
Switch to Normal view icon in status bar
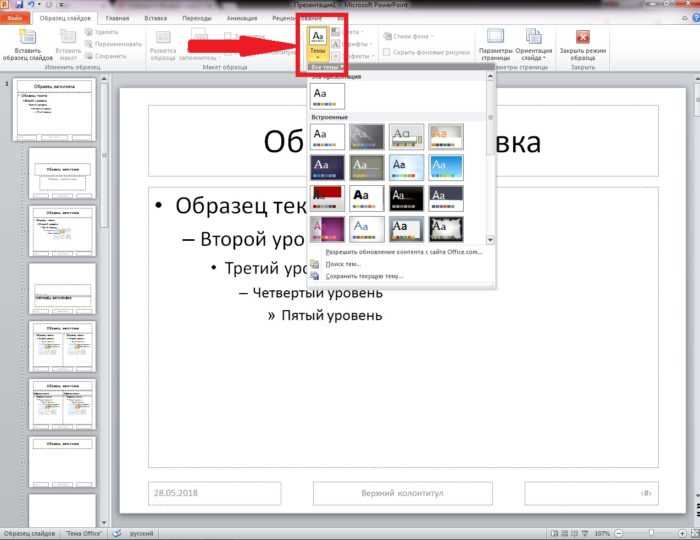coord(554,533)
